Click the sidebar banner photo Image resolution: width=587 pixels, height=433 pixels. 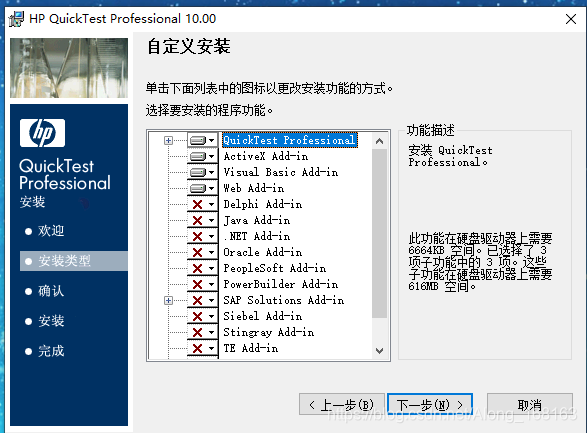coord(69,68)
